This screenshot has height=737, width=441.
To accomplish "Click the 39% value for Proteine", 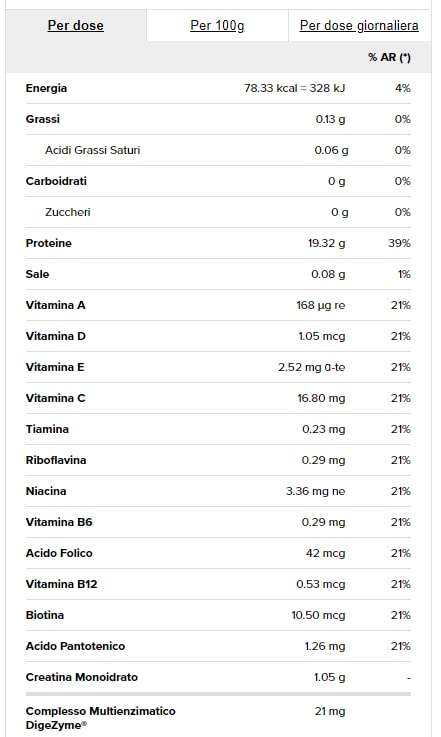I will (399, 243).
